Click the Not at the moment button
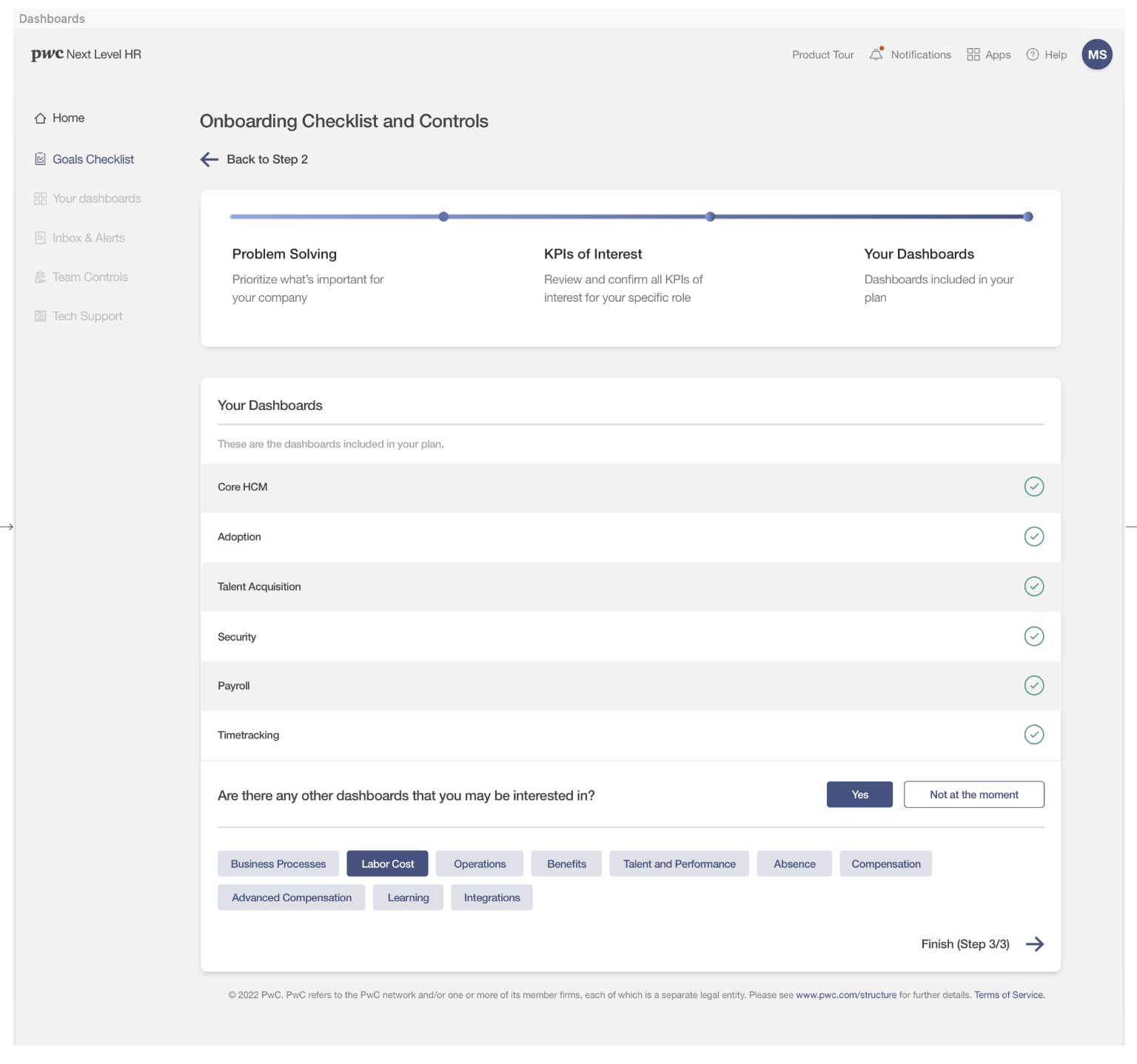This screenshot has height=1064, width=1137. 974,795
